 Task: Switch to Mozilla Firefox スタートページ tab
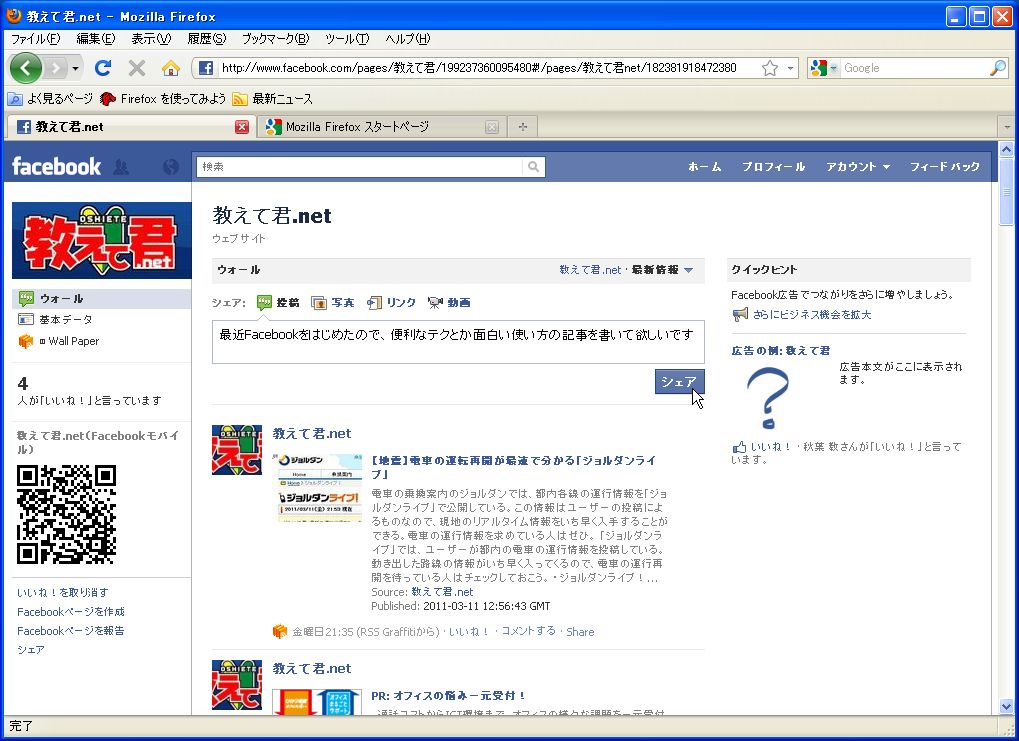pyautogui.click(x=381, y=127)
